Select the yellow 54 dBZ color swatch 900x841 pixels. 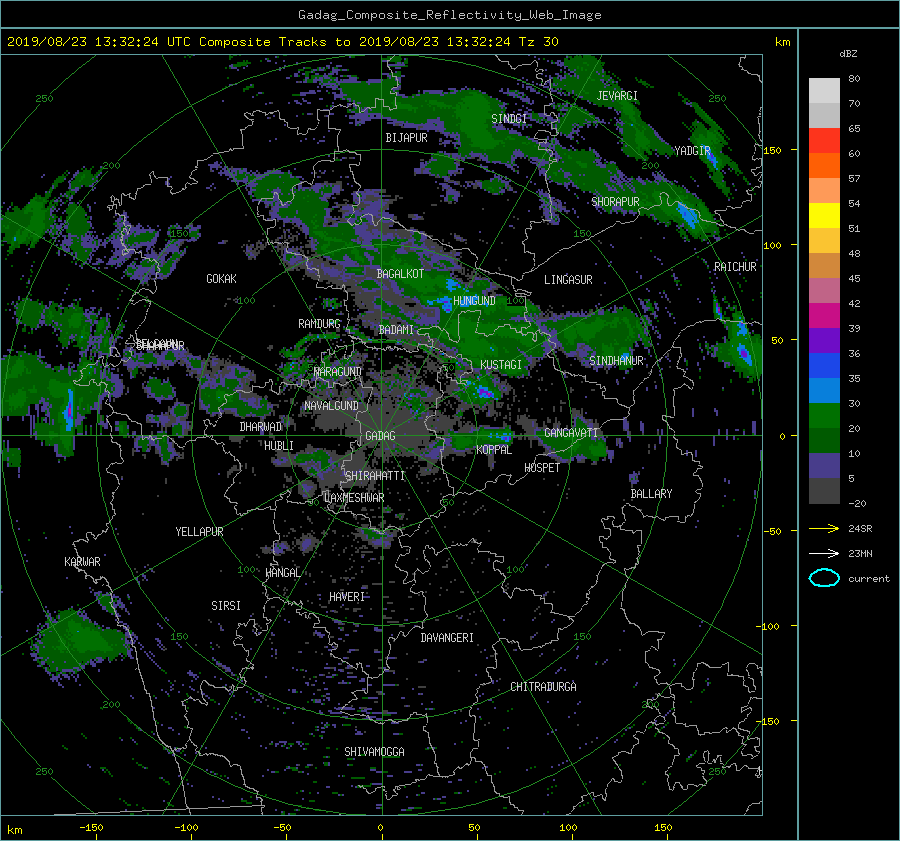[824, 215]
